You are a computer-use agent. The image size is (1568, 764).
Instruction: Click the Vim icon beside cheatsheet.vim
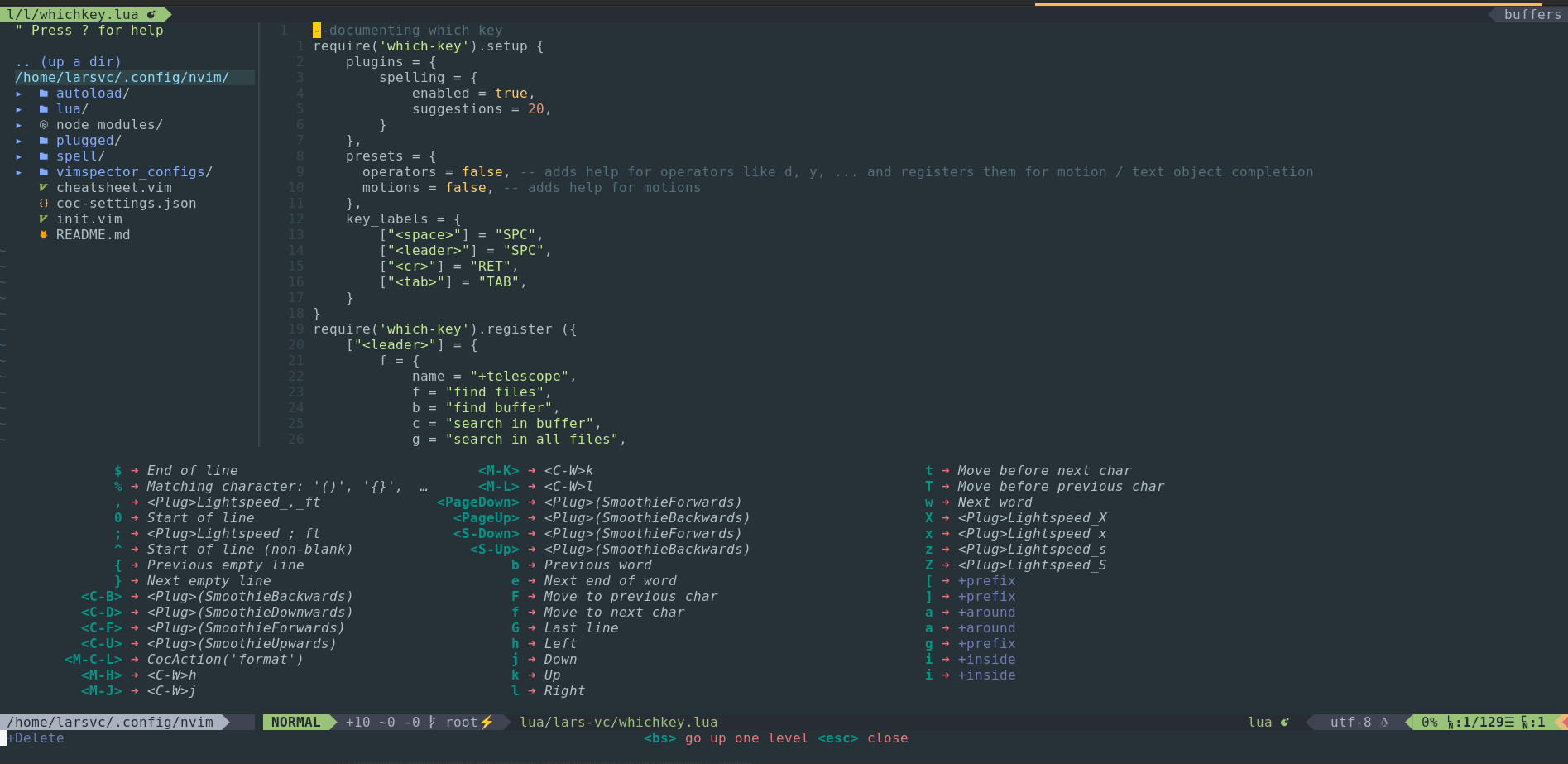(x=43, y=187)
